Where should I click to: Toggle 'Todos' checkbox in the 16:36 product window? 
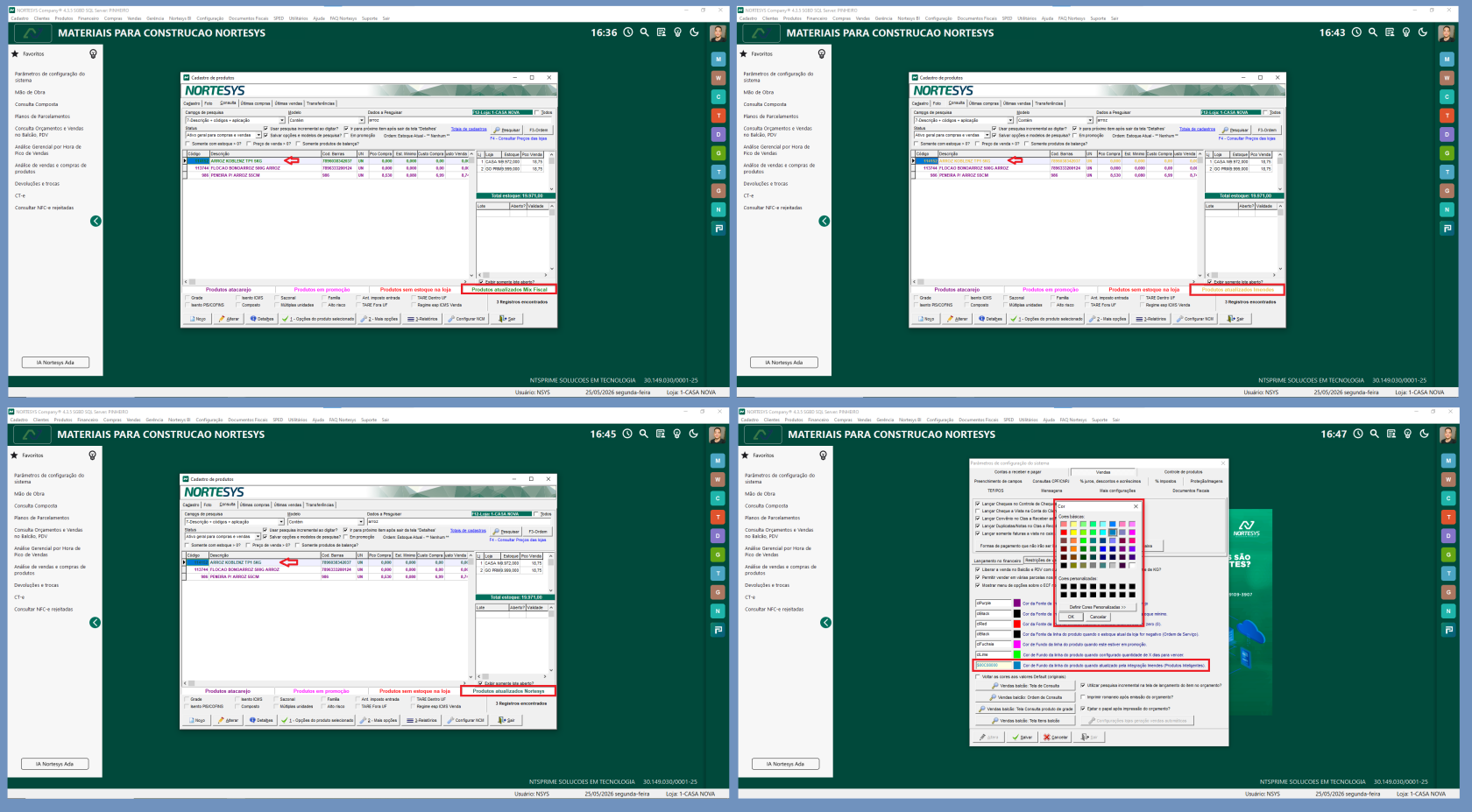point(538,112)
